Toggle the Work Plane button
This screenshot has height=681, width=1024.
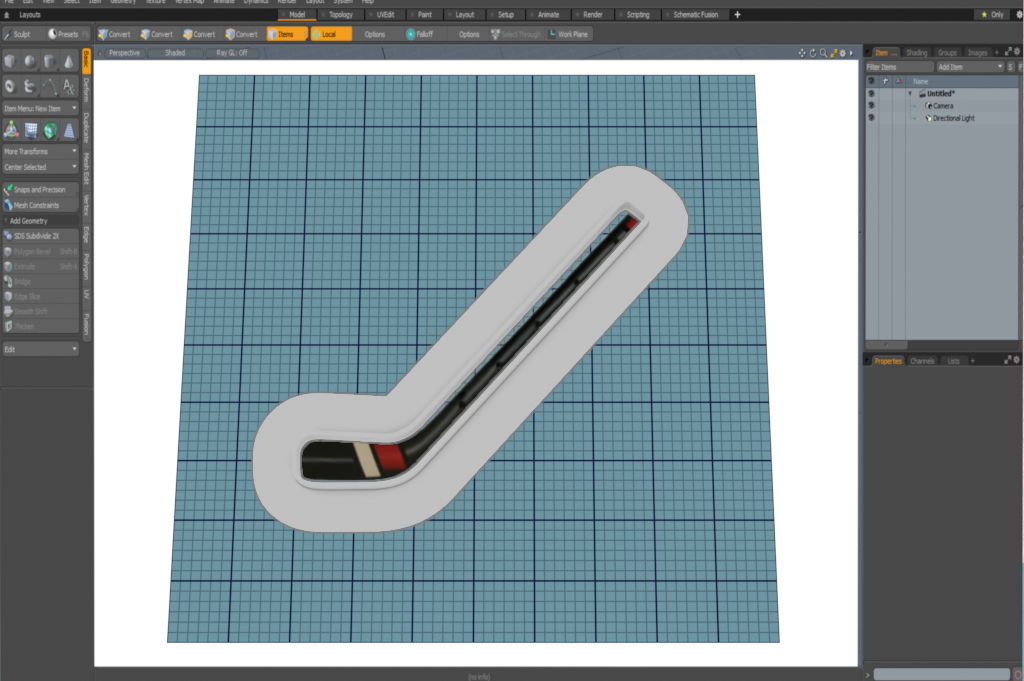tap(568, 34)
